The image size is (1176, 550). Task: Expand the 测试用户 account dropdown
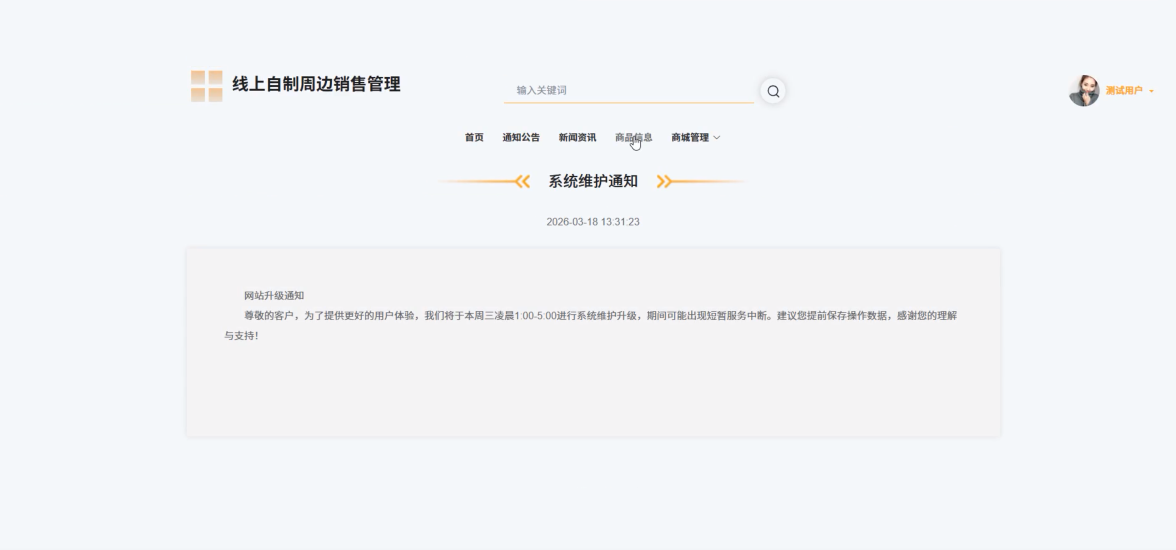(x=1130, y=91)
